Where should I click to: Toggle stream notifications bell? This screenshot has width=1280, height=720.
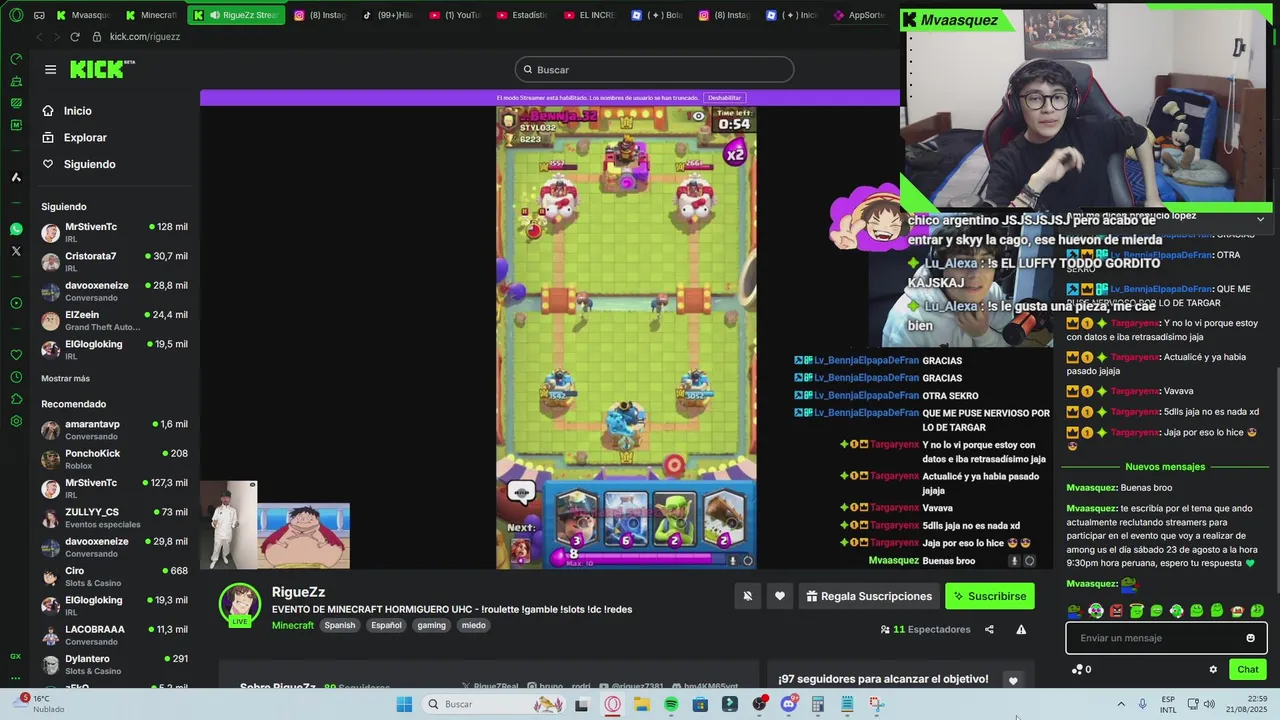pos(748,596)
